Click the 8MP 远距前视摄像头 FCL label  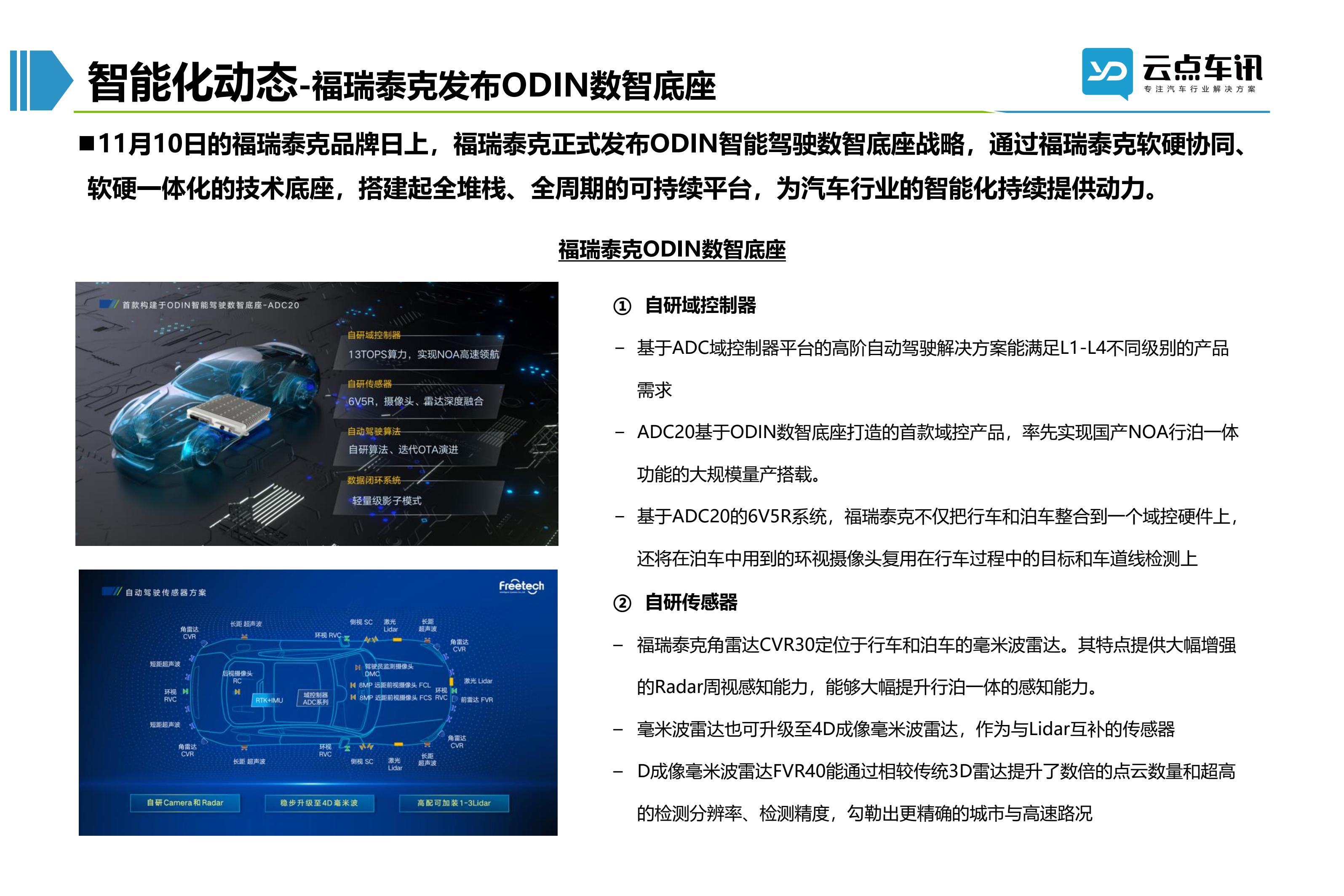[x=394, y=685]
